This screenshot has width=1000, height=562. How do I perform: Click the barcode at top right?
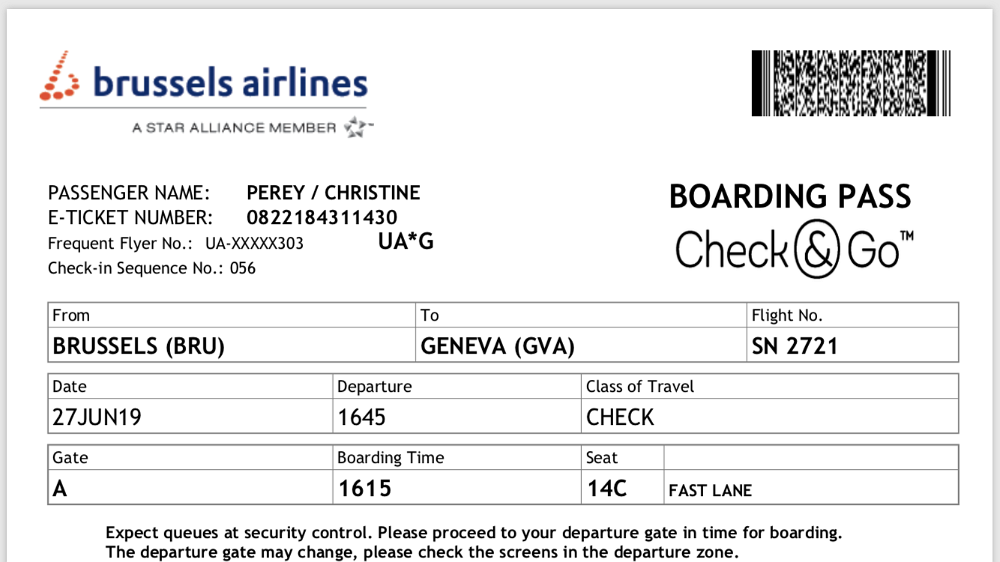pos(851,83)
